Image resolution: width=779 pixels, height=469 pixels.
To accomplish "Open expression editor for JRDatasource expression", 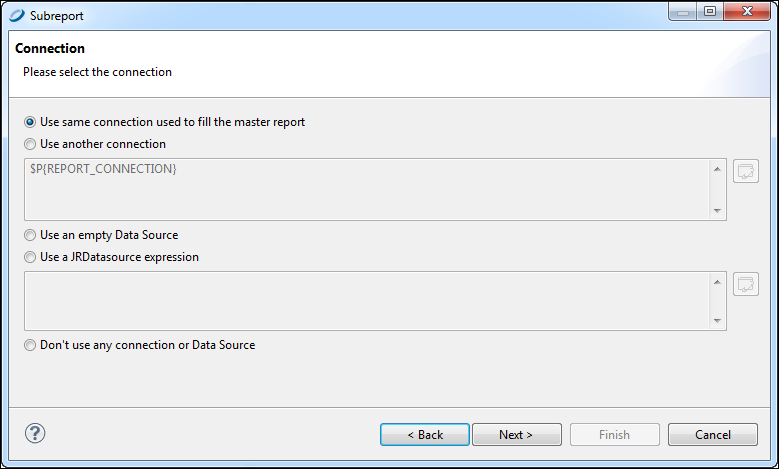I will click(746, 284).
